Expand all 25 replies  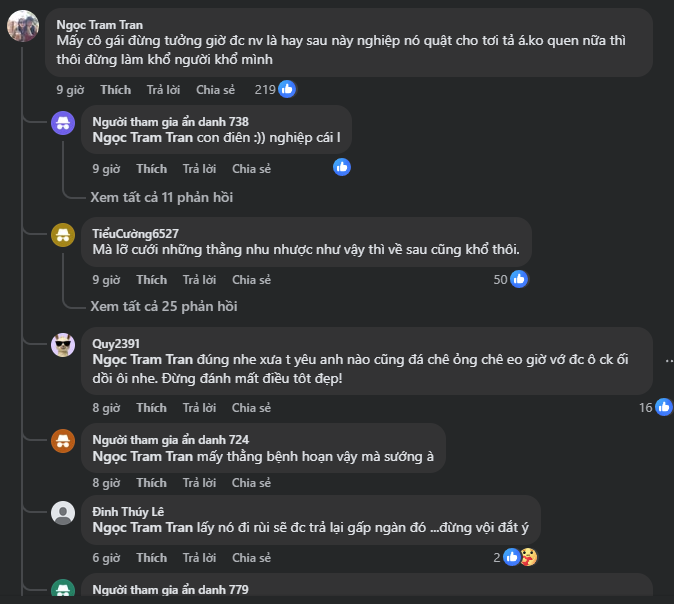[x=163, y=306]
